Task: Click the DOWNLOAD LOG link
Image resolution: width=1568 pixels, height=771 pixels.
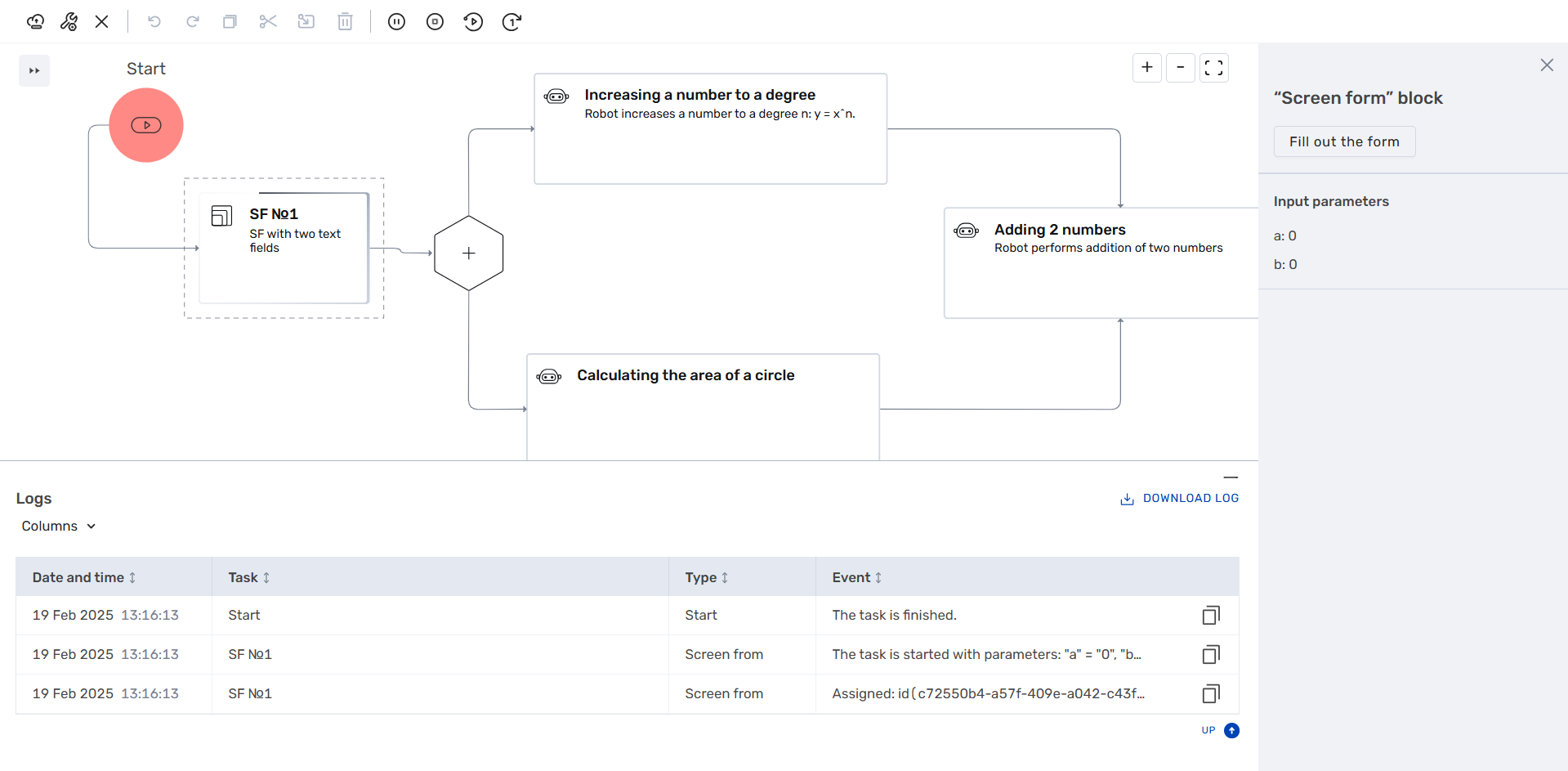Action: click(x=1179, y=499)
